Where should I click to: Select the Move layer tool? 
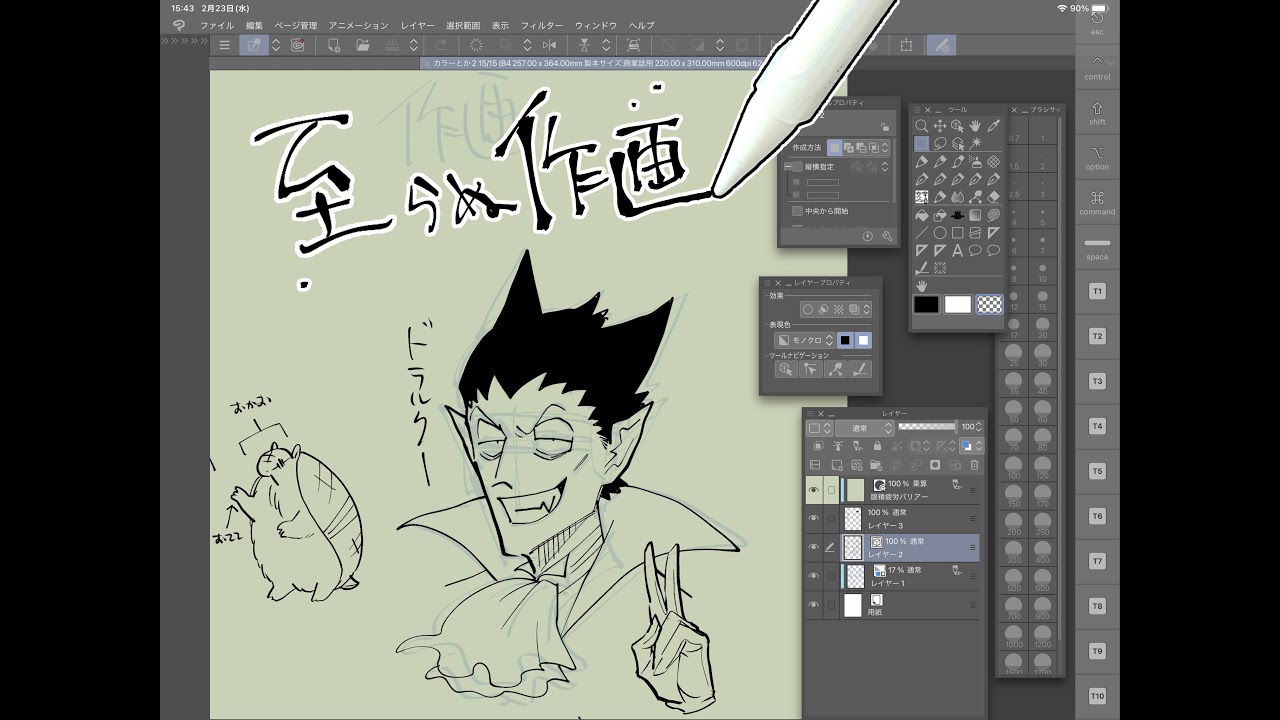click(x=939, y=126)
